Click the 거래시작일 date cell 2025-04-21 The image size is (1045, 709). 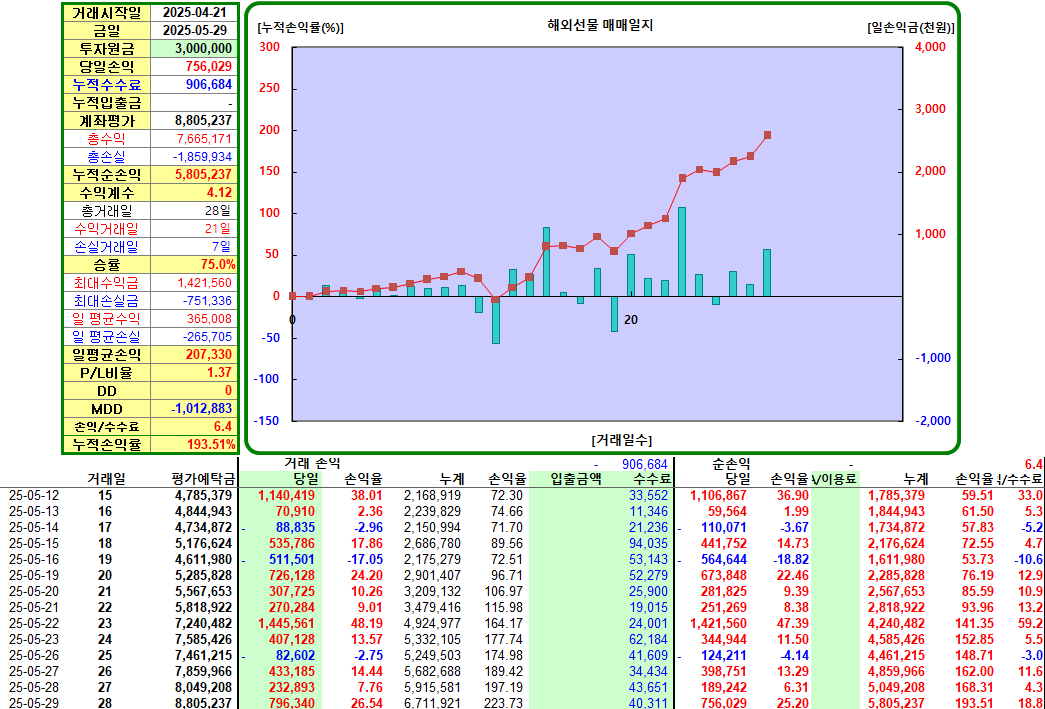coord(193,12)
